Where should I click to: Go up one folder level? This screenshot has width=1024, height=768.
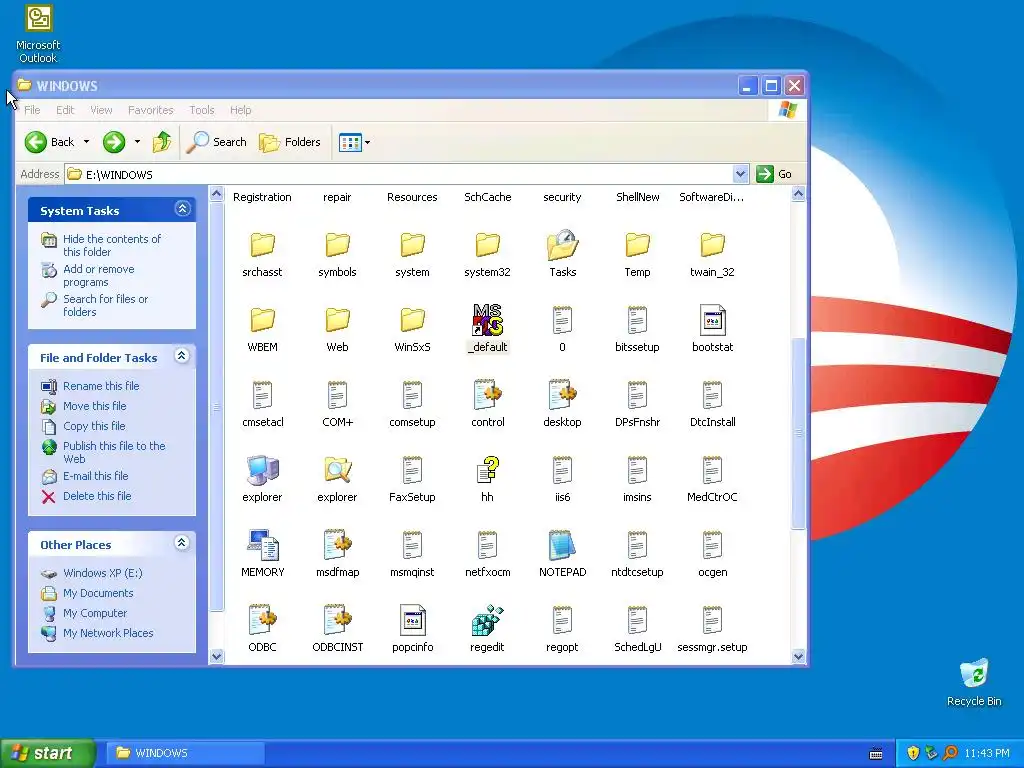(x=161, y=142)
